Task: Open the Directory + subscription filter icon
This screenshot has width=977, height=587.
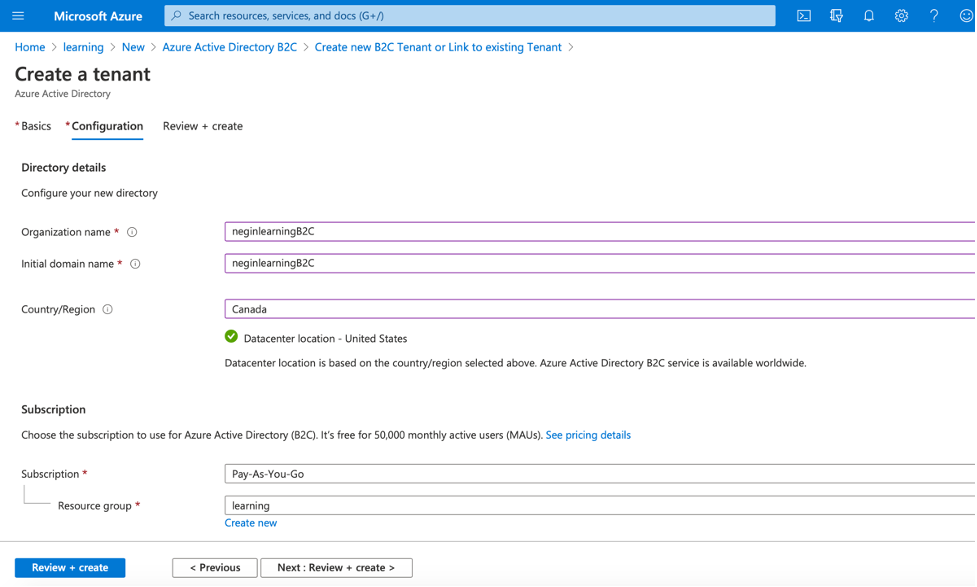Action: (x=837, y=16)
